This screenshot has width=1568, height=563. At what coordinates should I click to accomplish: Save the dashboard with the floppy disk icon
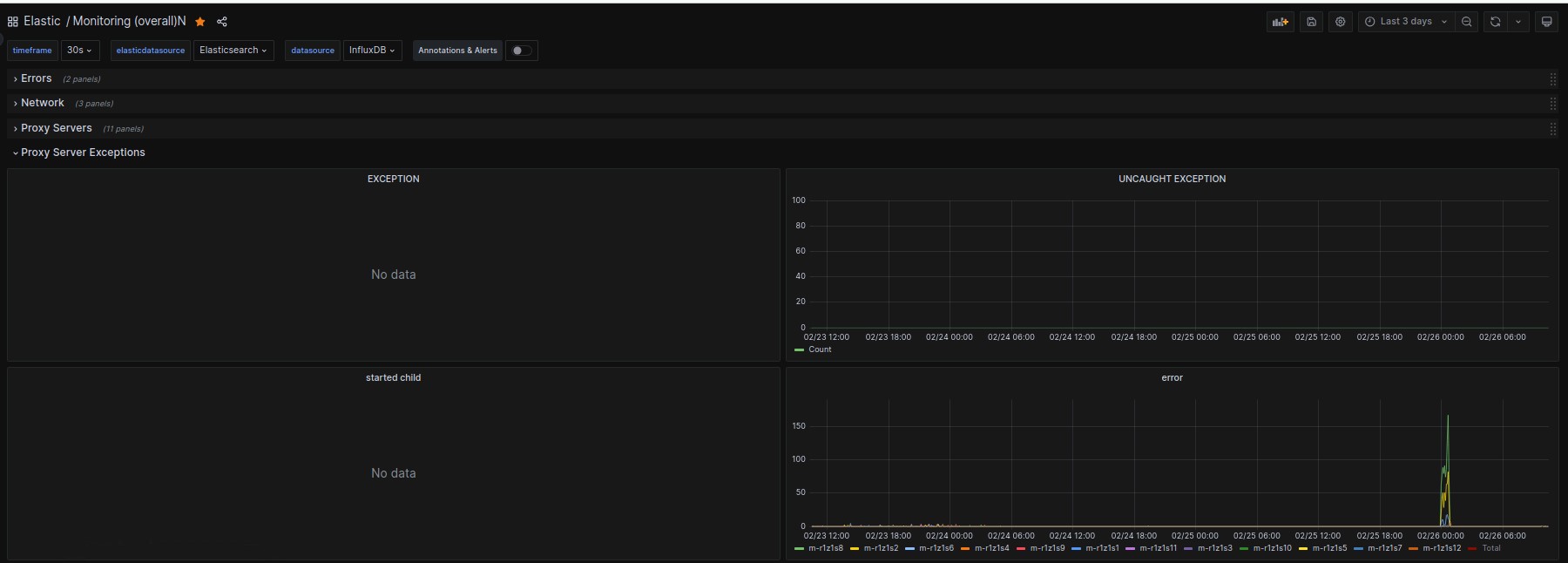[1311, 22]
